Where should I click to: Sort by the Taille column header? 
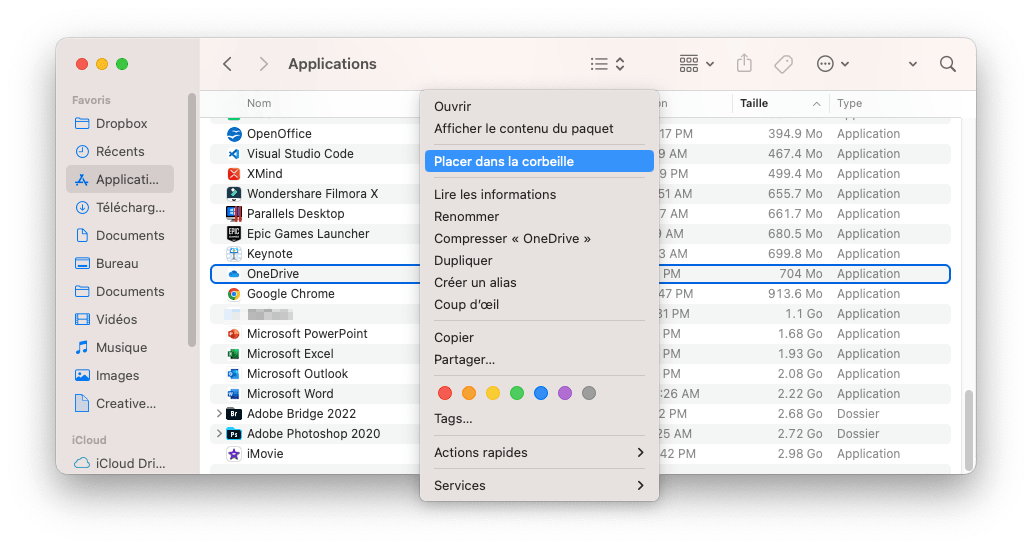coord(779,103)
